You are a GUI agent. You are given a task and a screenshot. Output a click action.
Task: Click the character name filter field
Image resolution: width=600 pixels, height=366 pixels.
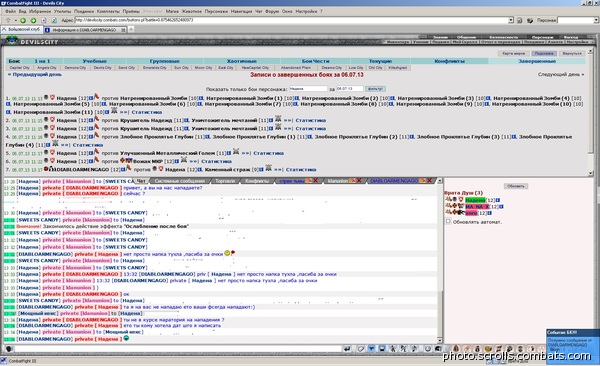[x=308, y=89]
